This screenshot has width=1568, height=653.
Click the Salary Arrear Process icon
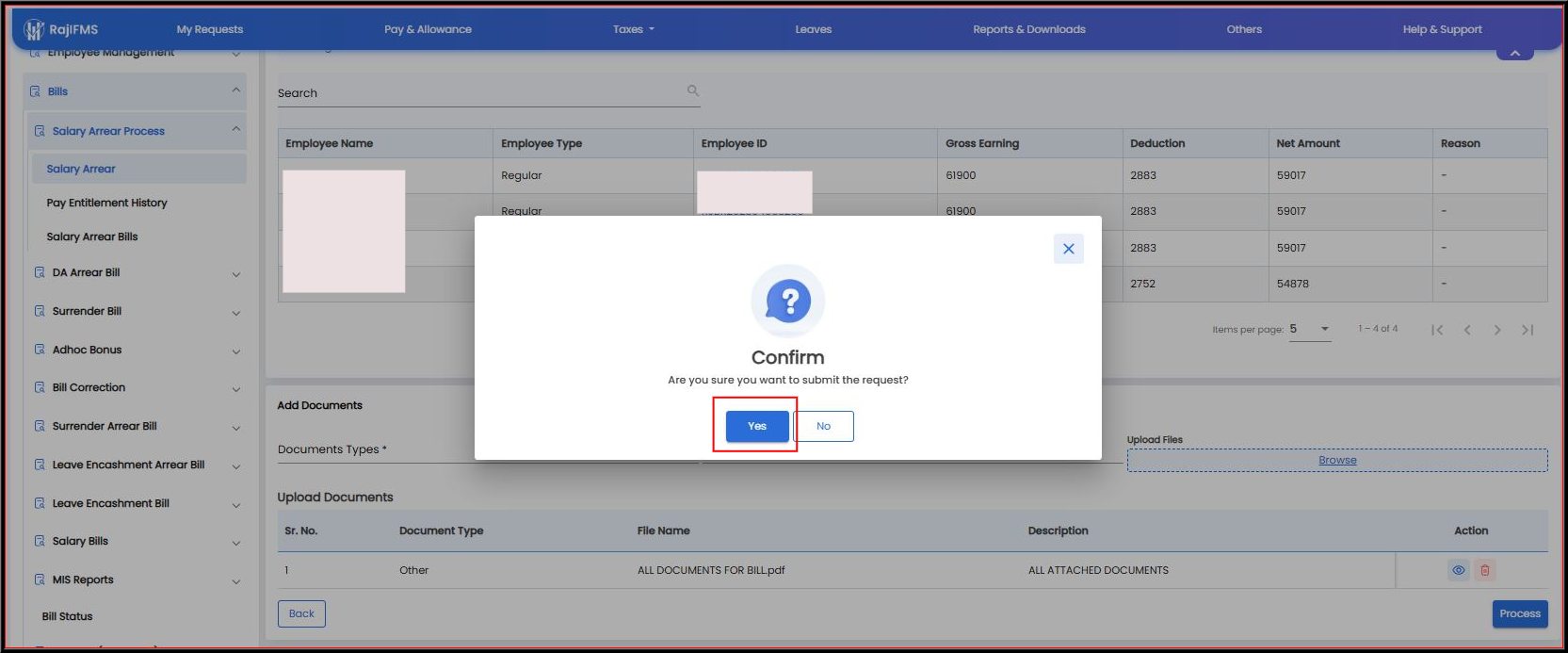(40, 131)
